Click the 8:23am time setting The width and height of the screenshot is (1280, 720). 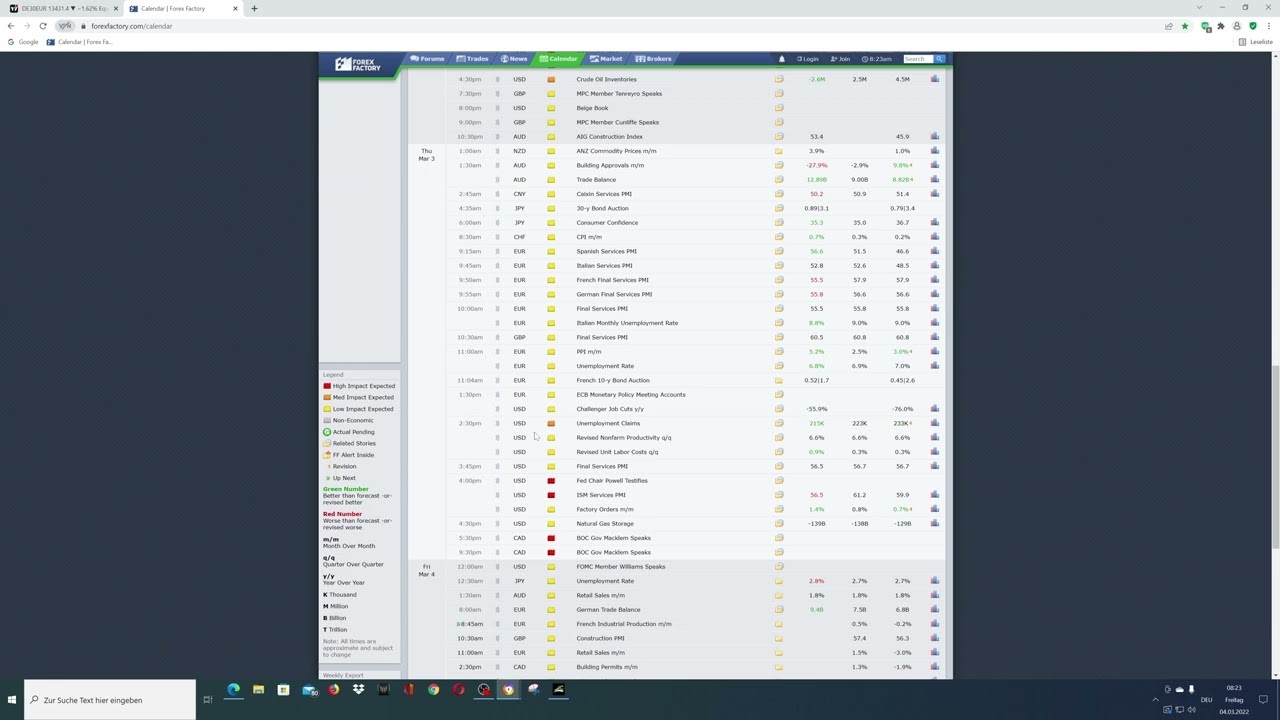pyautogui.click(x=877, y=59)
